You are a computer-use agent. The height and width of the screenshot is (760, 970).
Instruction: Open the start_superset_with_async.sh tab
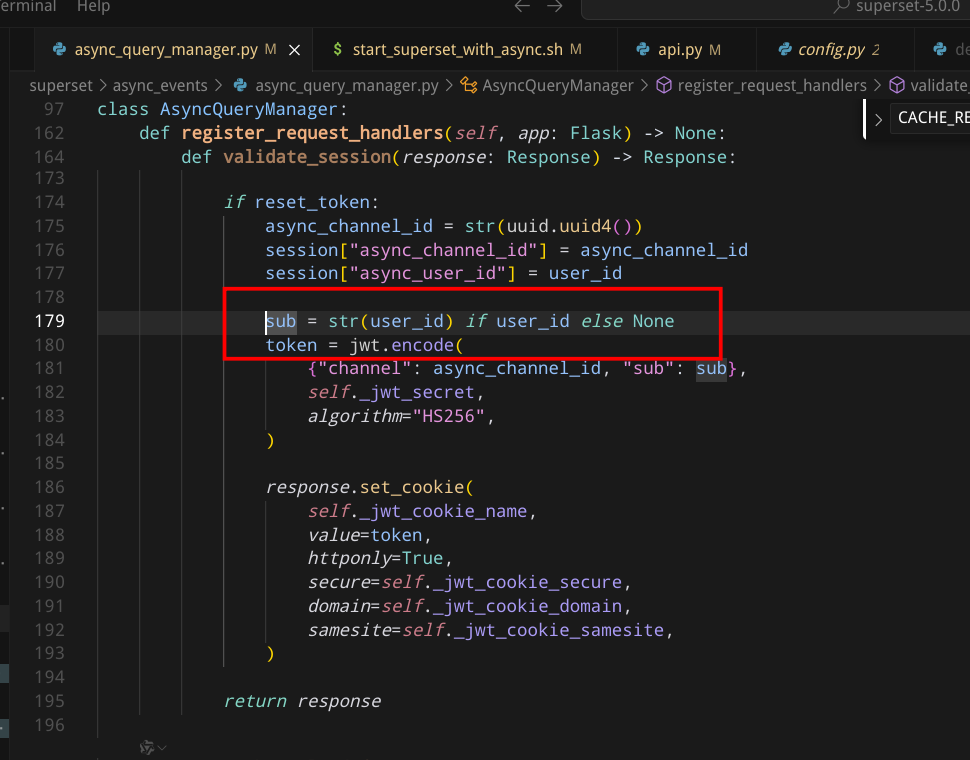click(458, 49)
